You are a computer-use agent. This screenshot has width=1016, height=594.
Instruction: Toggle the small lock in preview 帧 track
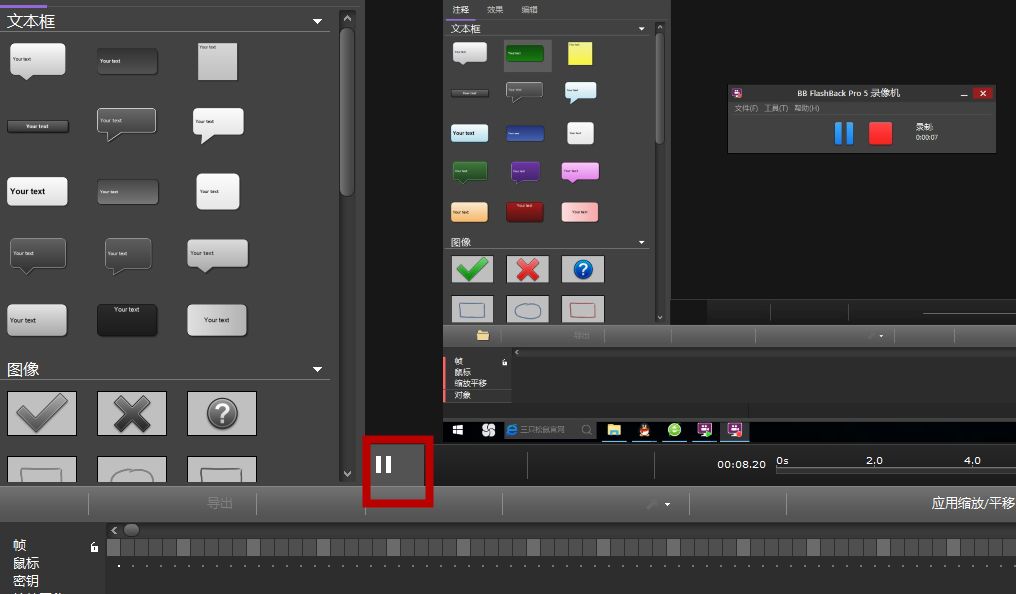(x=504, y=362)
